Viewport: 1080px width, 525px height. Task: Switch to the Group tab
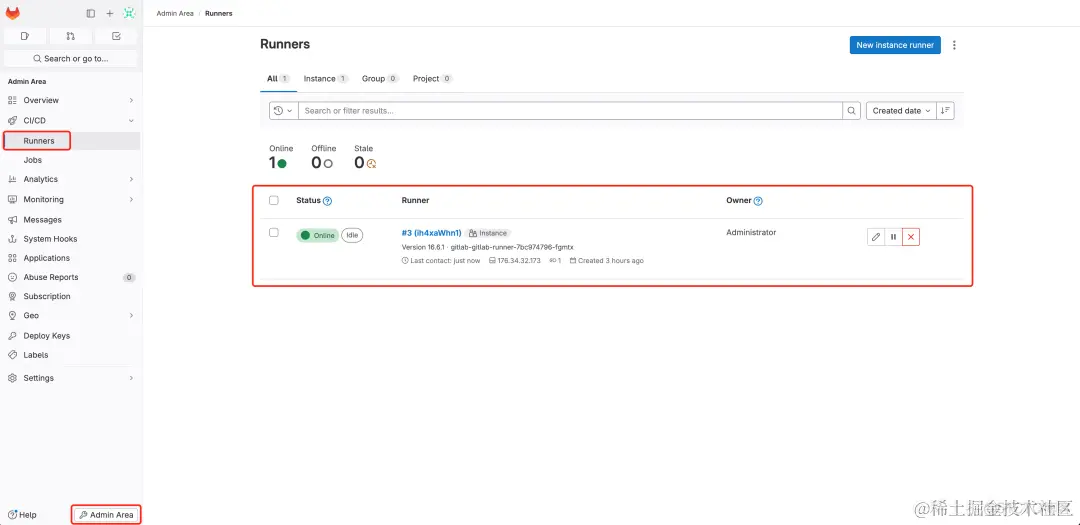pyautogui.click(x=380, y=79)
